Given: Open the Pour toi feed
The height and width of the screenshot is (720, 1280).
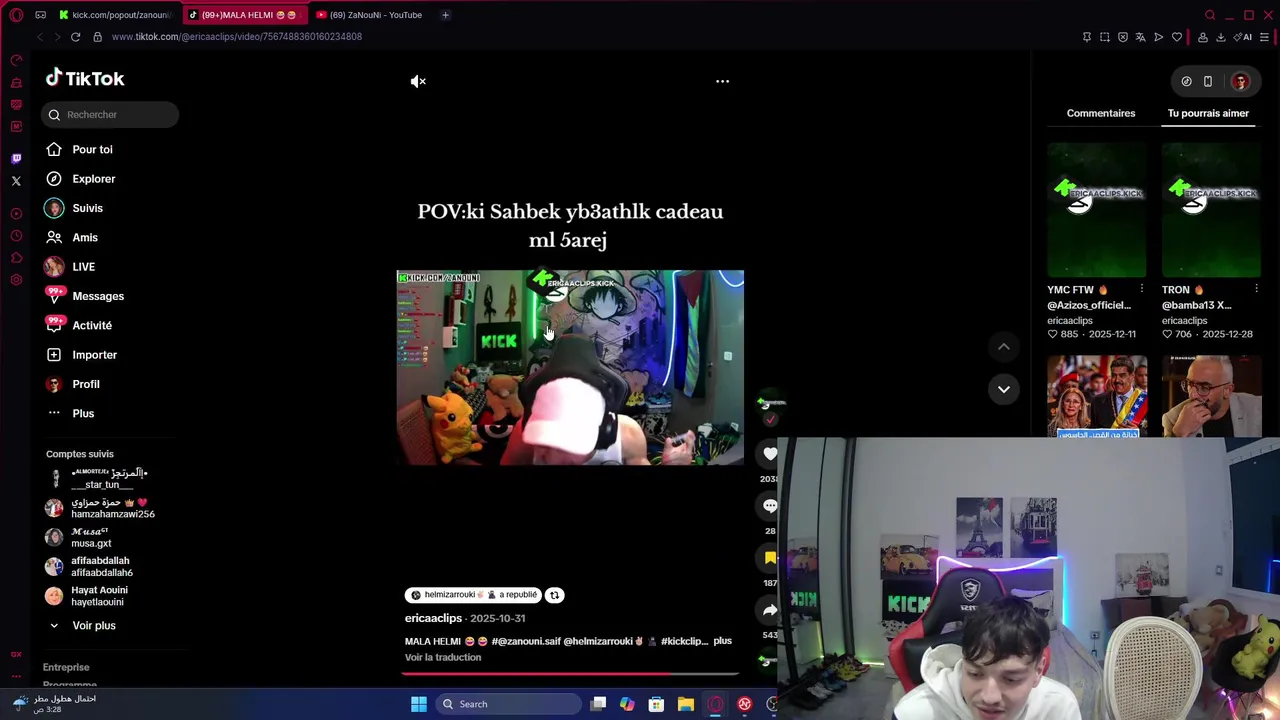Looking at the screenshot, I should point(92,150).
